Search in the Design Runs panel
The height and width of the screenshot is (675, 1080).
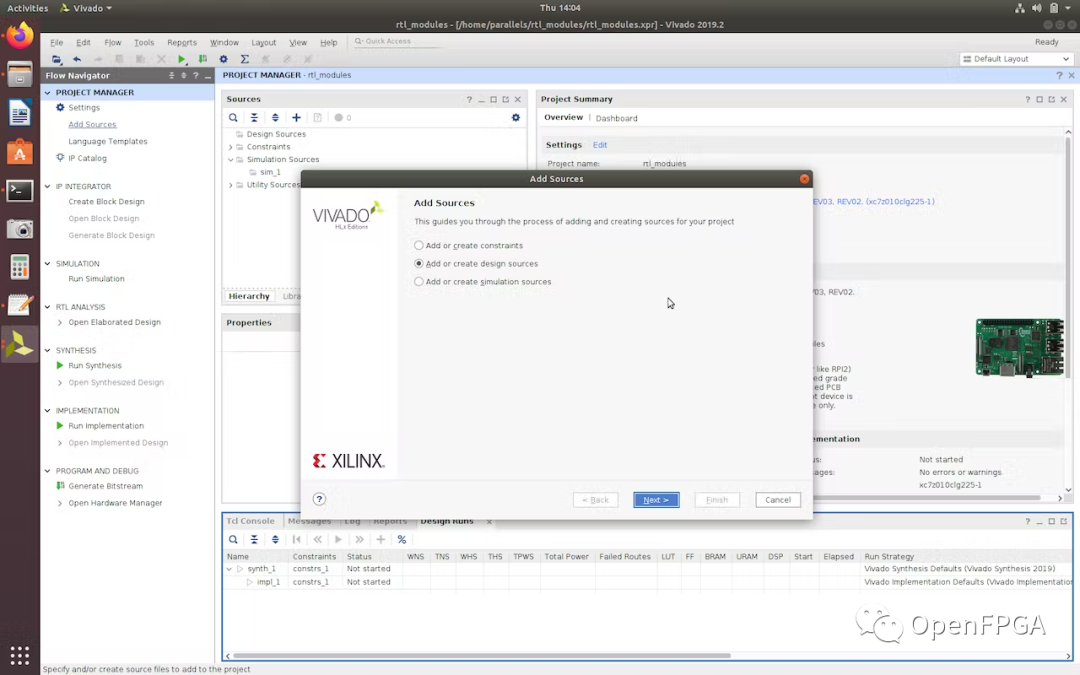pyautogui.click(x=233, y=539)
